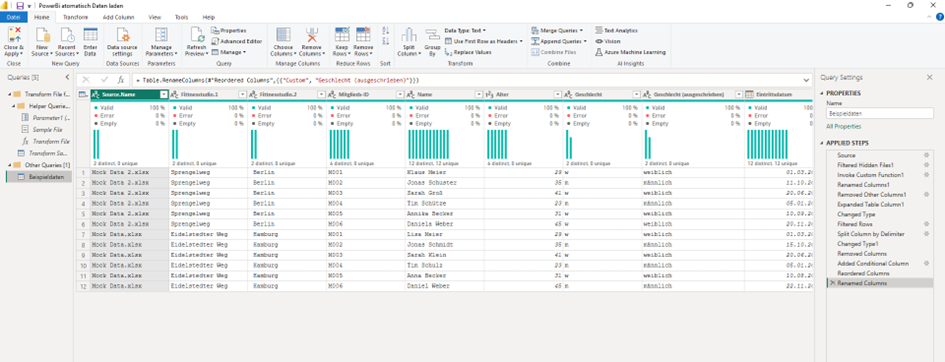Click the table corner menu icon
Viewport: 945px width, 362px height.
(83, 94)
